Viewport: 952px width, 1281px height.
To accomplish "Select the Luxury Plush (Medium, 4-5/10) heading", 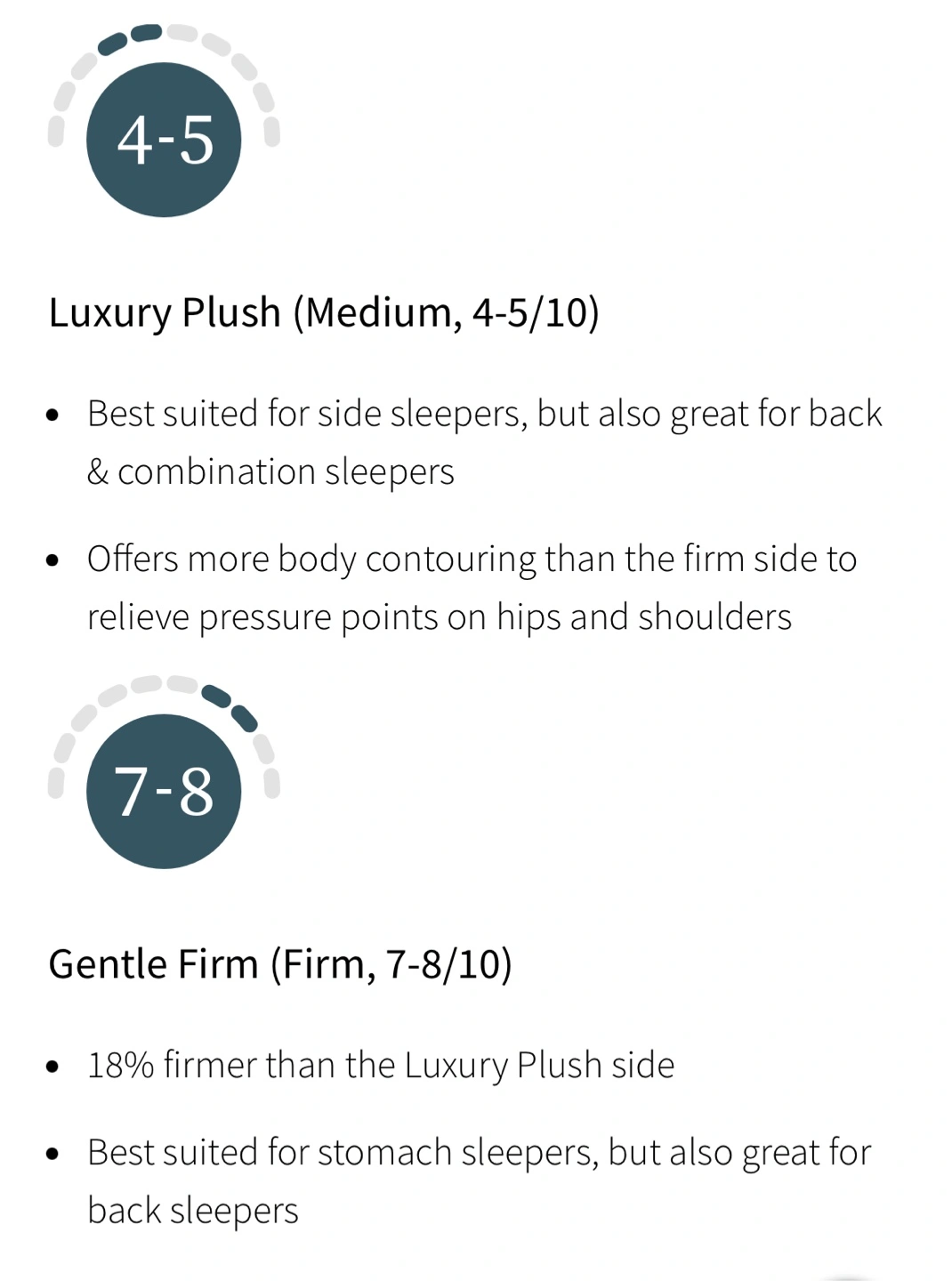I will (324, 312).
